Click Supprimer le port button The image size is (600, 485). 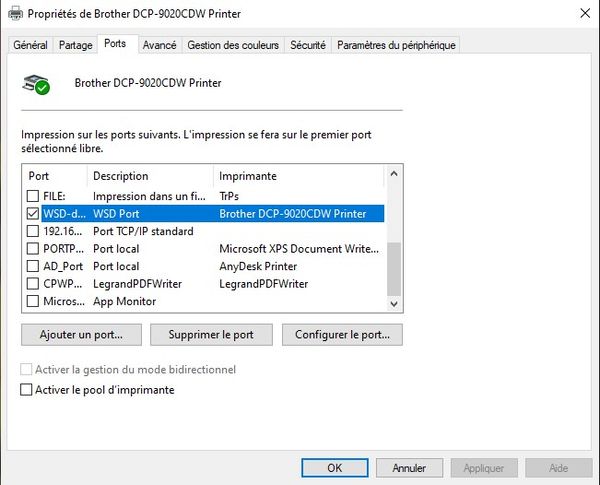[211, 335]
